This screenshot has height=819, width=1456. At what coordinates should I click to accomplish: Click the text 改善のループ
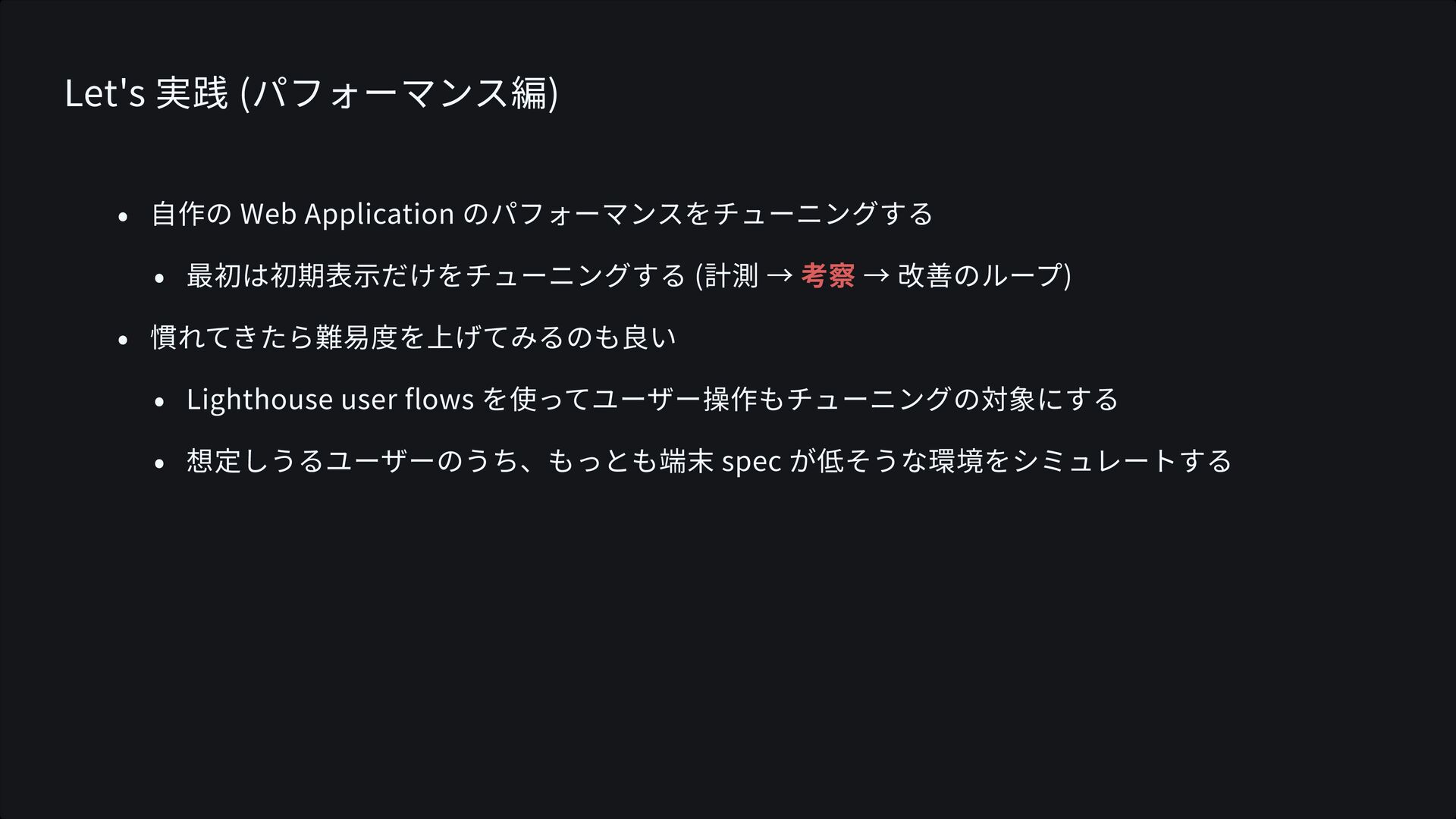click(980, 275)
